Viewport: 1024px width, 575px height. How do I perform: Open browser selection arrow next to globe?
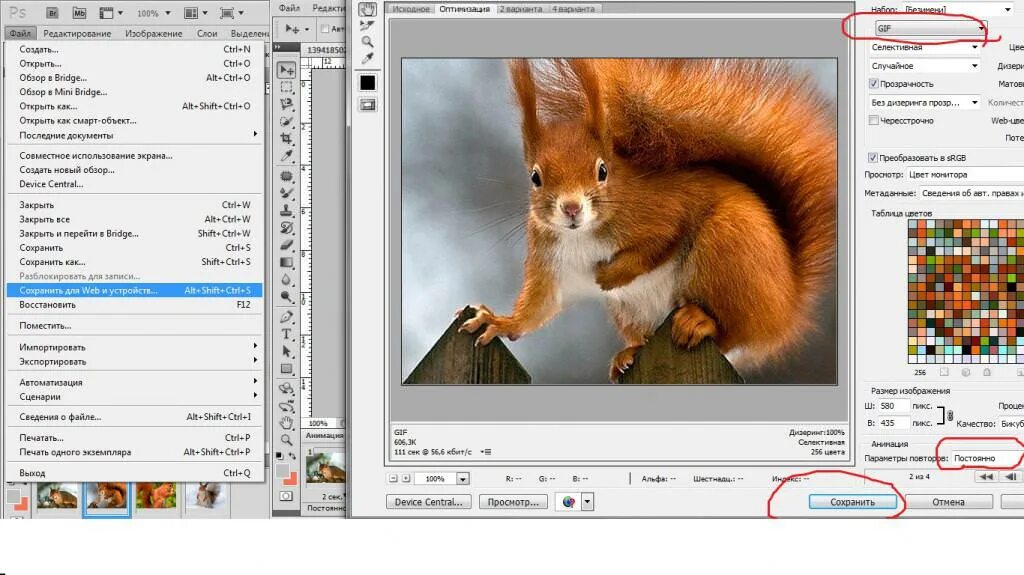(587, 502)
